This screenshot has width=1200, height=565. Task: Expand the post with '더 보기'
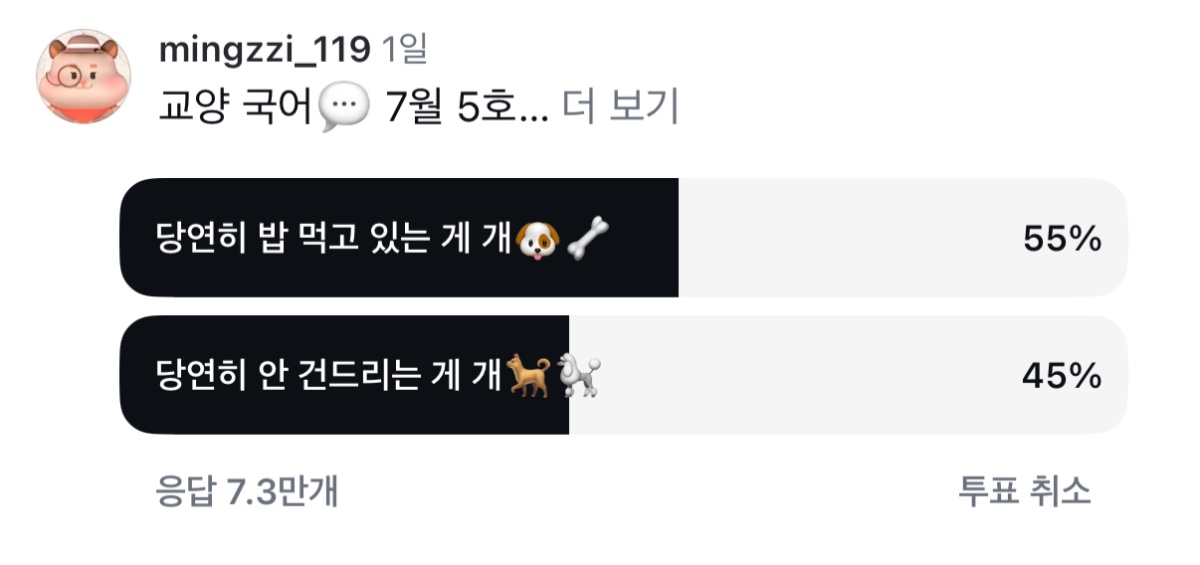[x=620, y=107]
